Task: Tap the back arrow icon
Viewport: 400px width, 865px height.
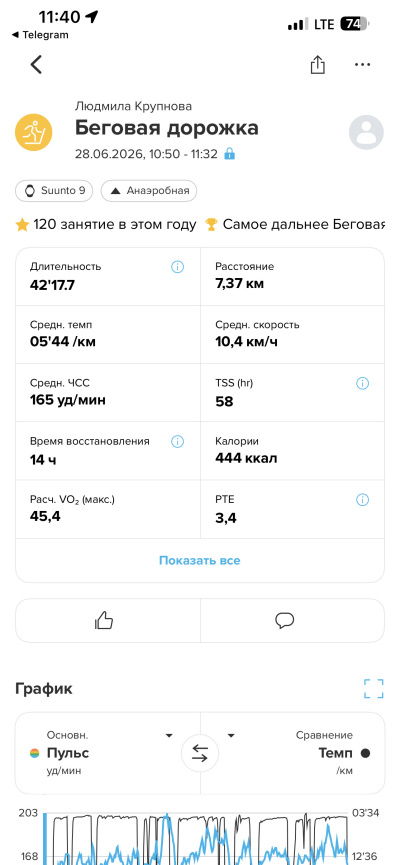Action: tap(36, 65)
